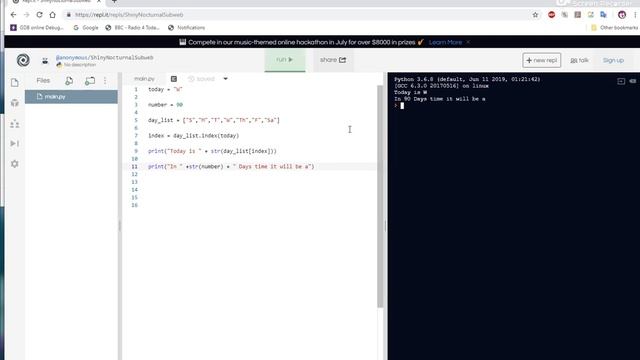This screenshot has width=640, height=360.
Task: Click the browser address bar URL
Action: point(129,15)
